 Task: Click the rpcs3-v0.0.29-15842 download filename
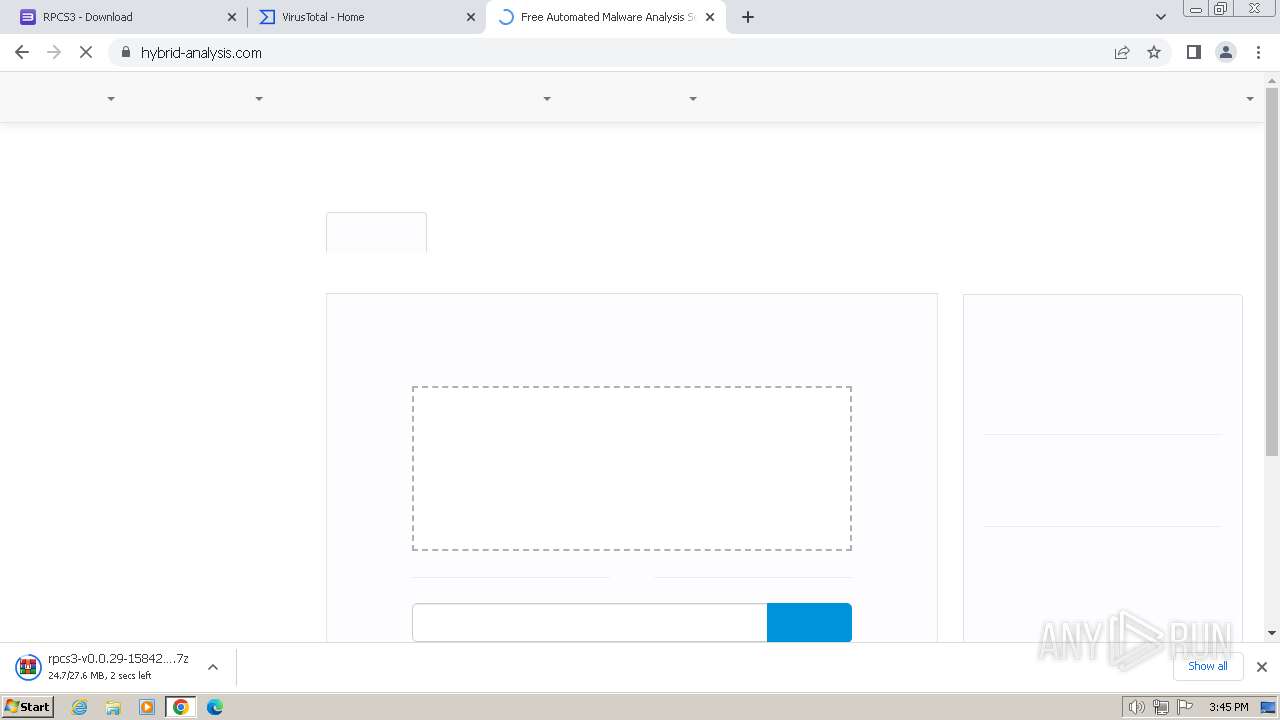118,659
